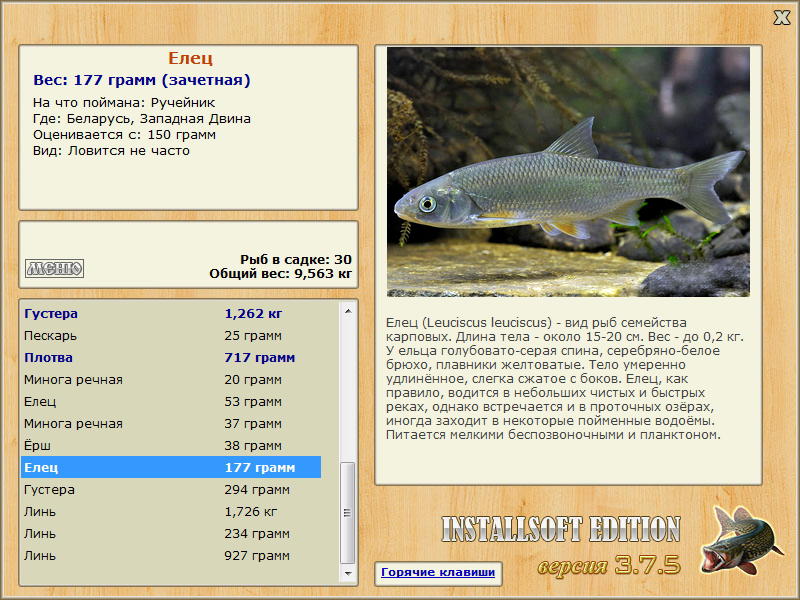Click the версия 3.7.5 text

pyautogui.click(x=609, y=565)
